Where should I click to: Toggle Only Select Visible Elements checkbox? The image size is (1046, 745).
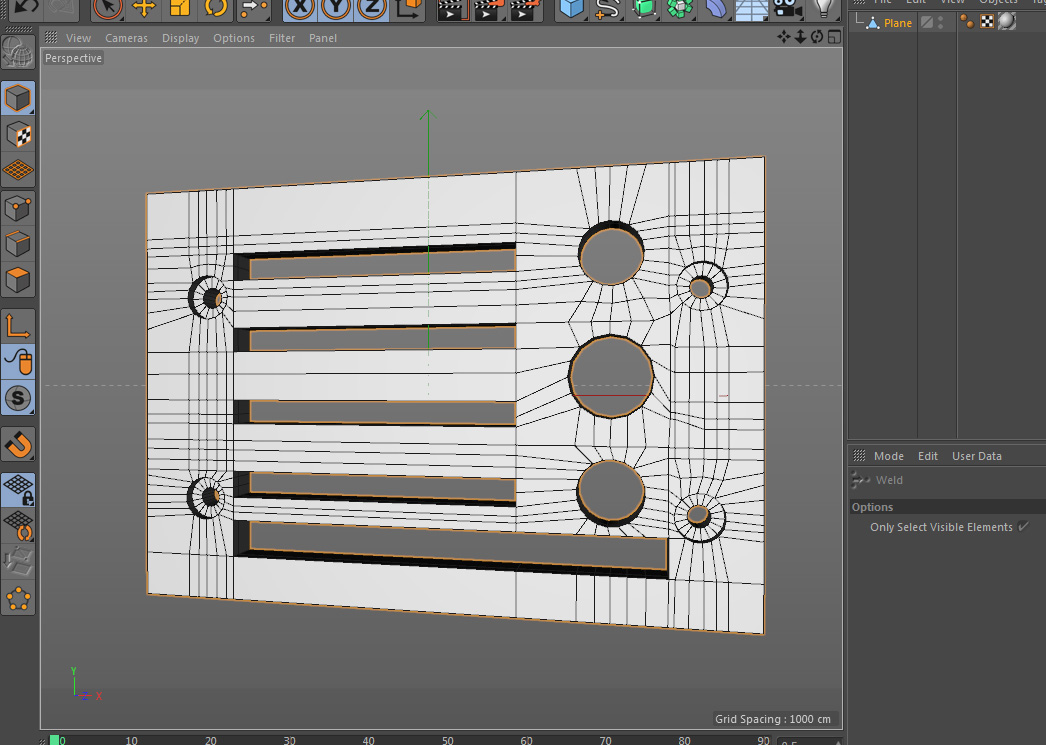pos(1023,527)
